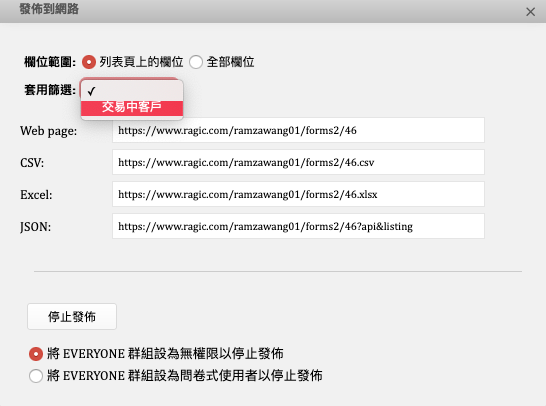Viewport: 546px width, 406px height.
Task: Click the Web page URL field
Action: (x=298, y=130)
